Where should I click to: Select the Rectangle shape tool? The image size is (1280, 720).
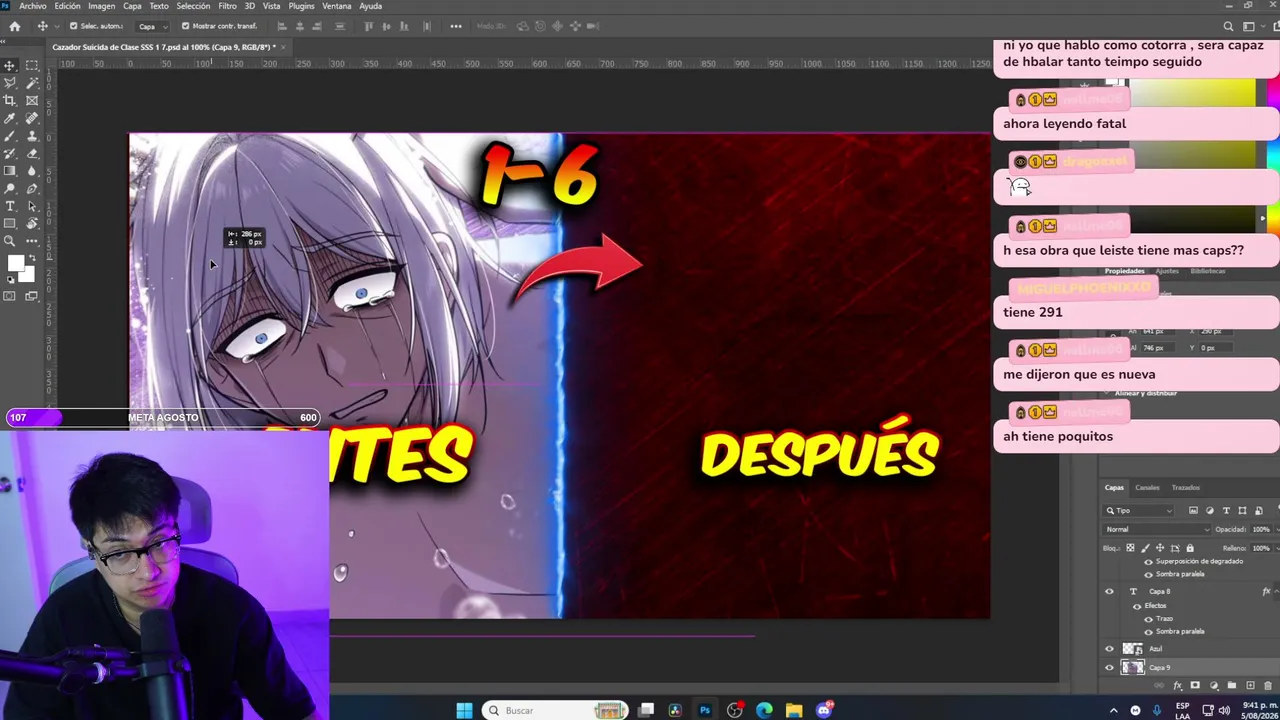click(10, 224)
